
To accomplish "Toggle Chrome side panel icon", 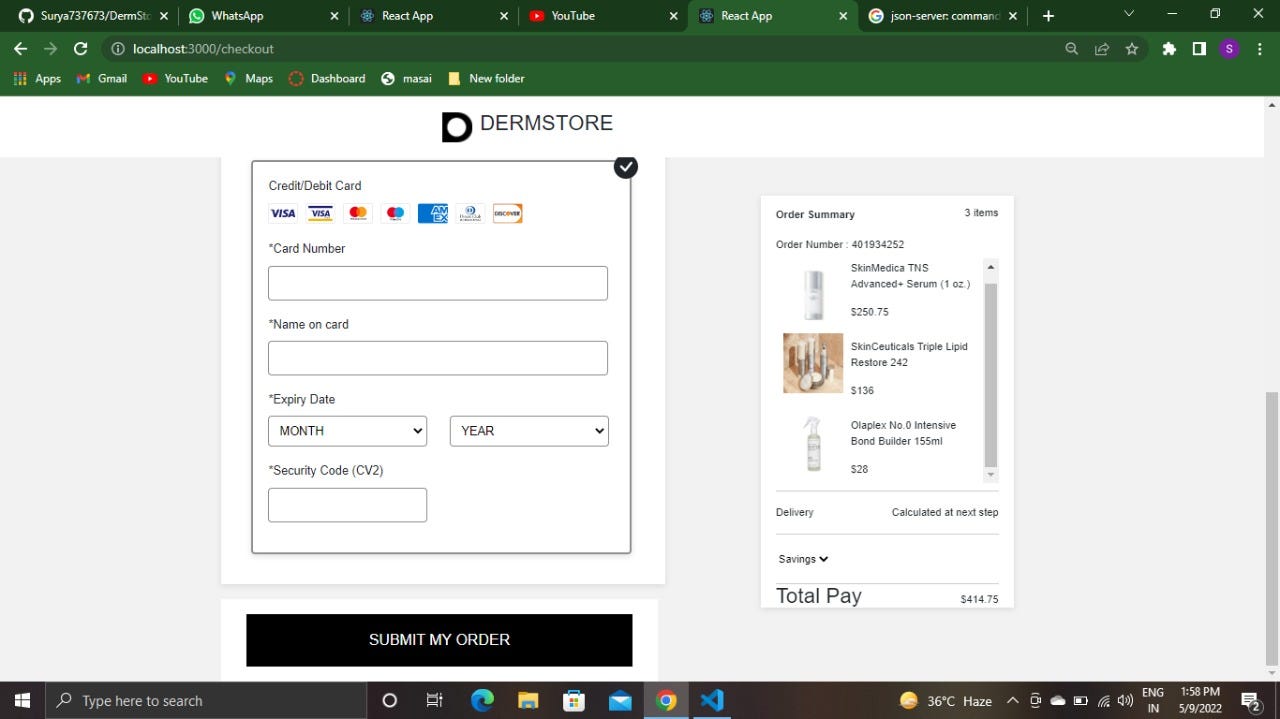I will 1199,48.
